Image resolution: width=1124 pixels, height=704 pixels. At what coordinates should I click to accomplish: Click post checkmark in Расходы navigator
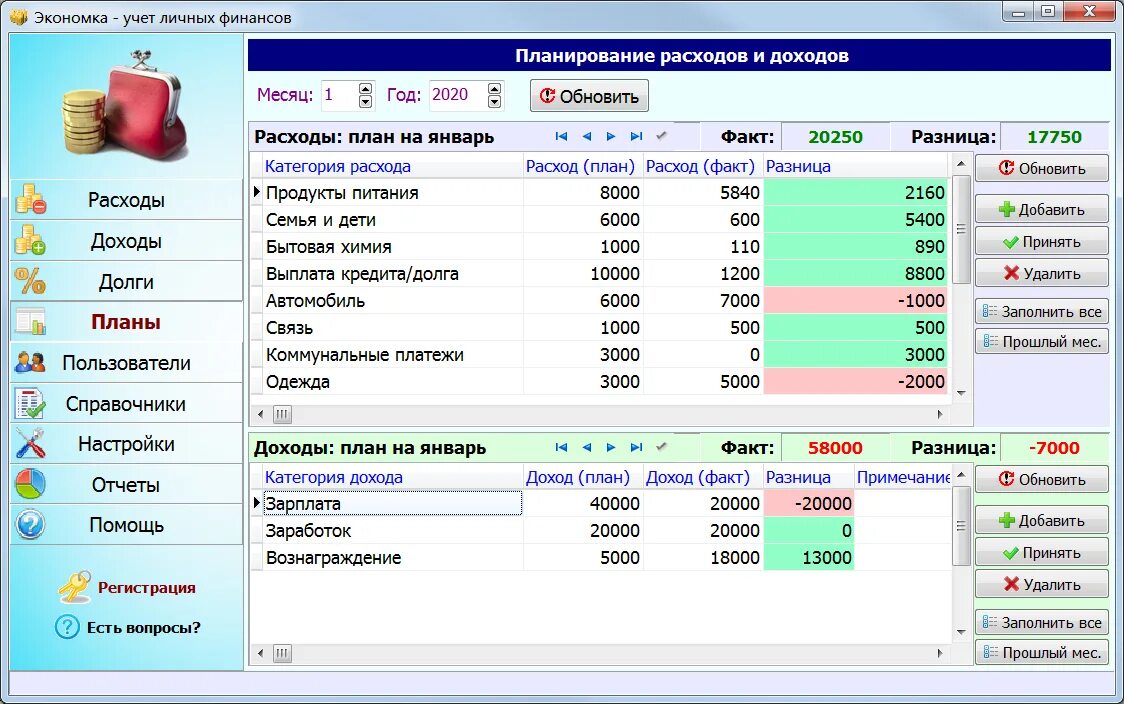point(661,136)
